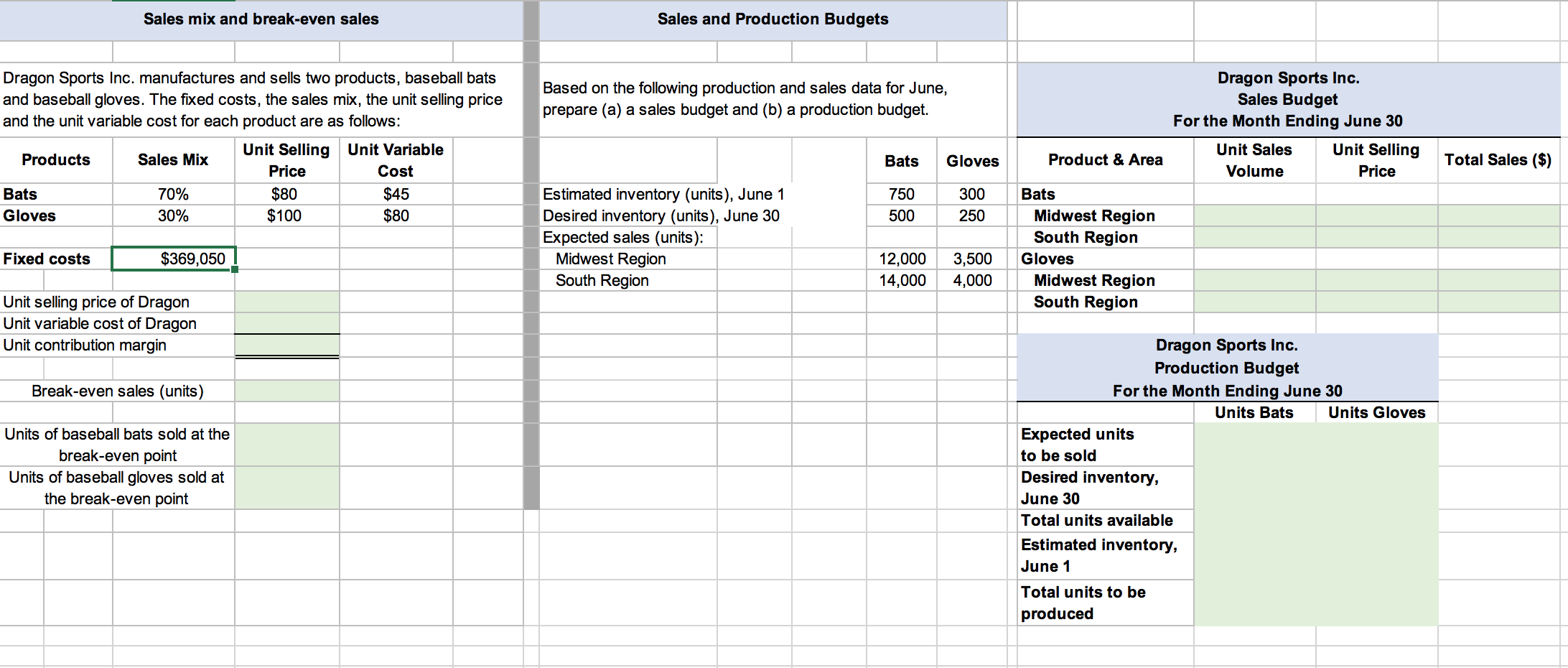This screenshot has width=1568, height=668.
Task: Select Units Bats cell for total units produced
Action: click(x=1255, y=603)
